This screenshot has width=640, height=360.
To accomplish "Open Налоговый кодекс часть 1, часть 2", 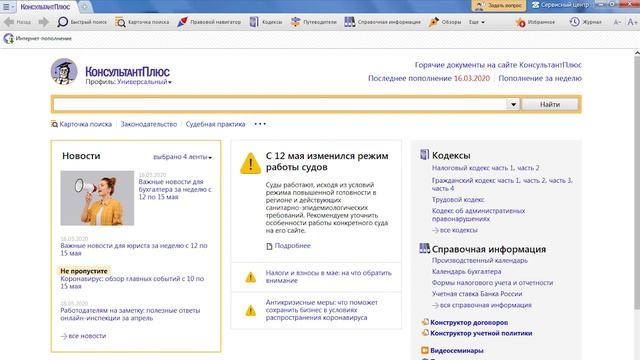I will click(x=486, y=168).
